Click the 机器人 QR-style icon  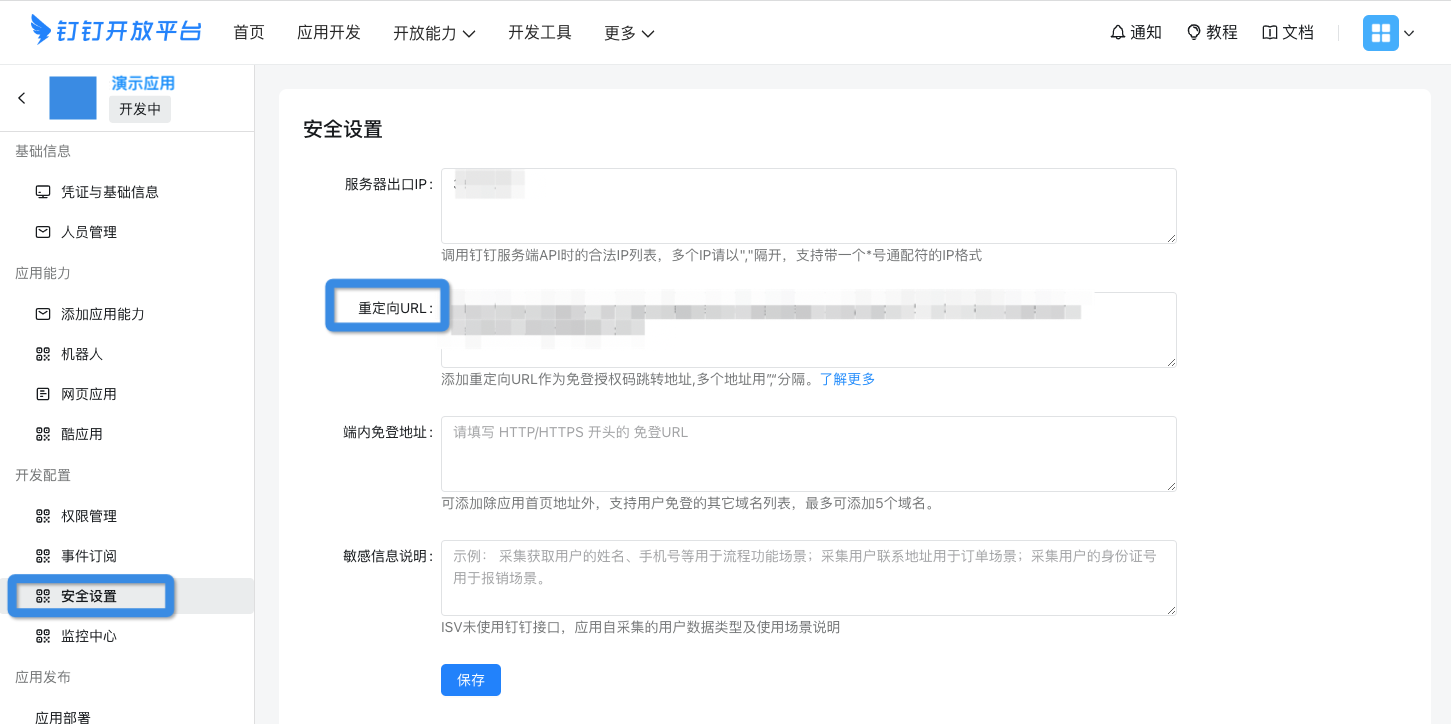43,353
